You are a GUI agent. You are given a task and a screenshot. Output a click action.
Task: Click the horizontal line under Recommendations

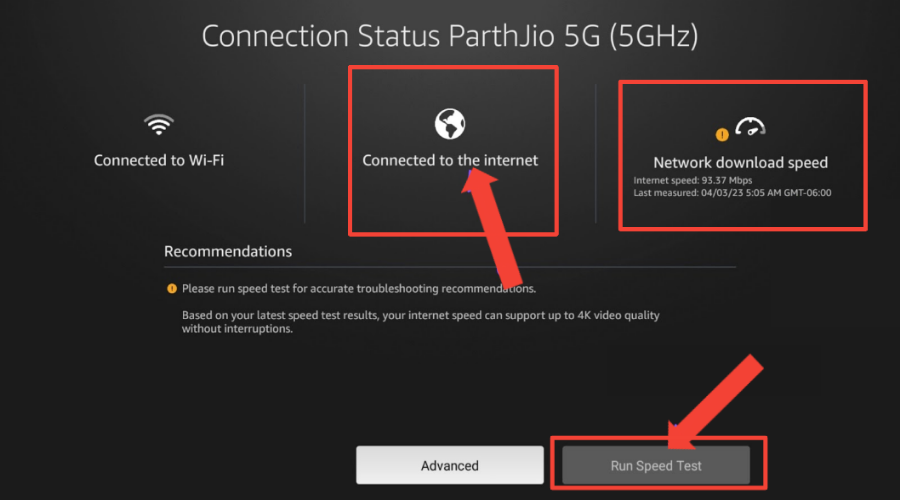(x=450, y=267)
